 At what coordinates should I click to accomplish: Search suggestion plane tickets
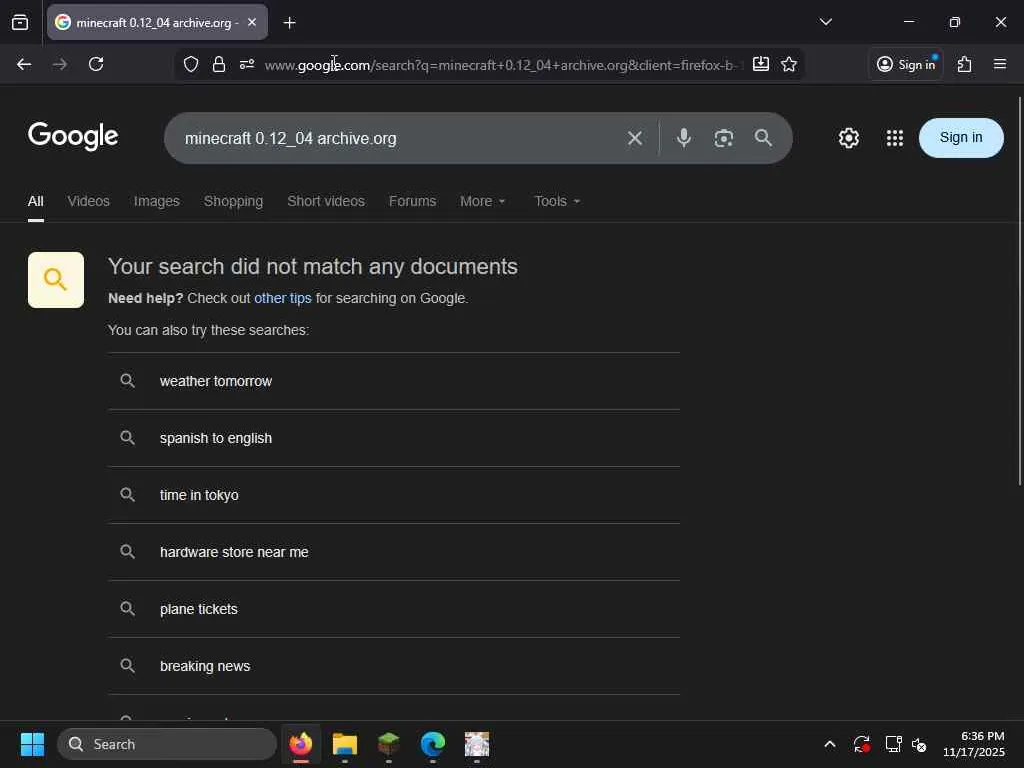[394, 609]
